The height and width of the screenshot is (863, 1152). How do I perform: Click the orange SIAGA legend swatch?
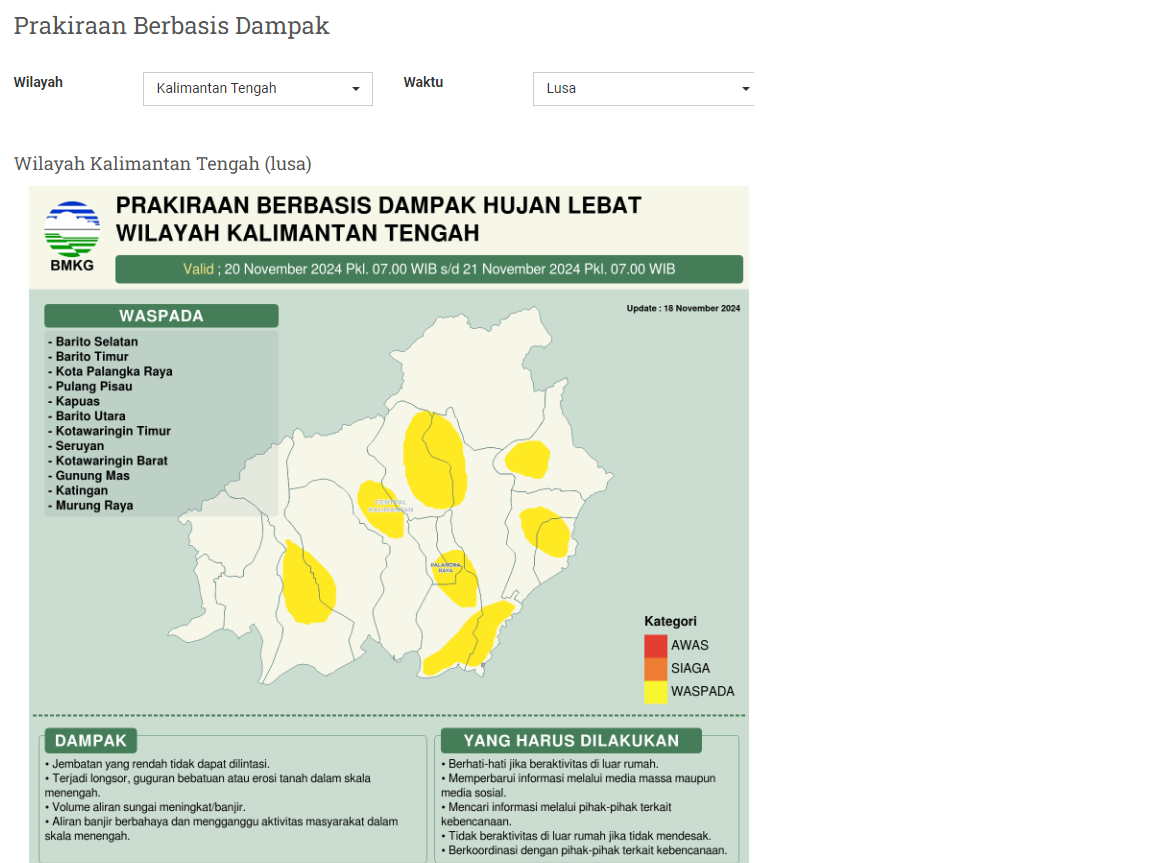(x=655, y=668)
